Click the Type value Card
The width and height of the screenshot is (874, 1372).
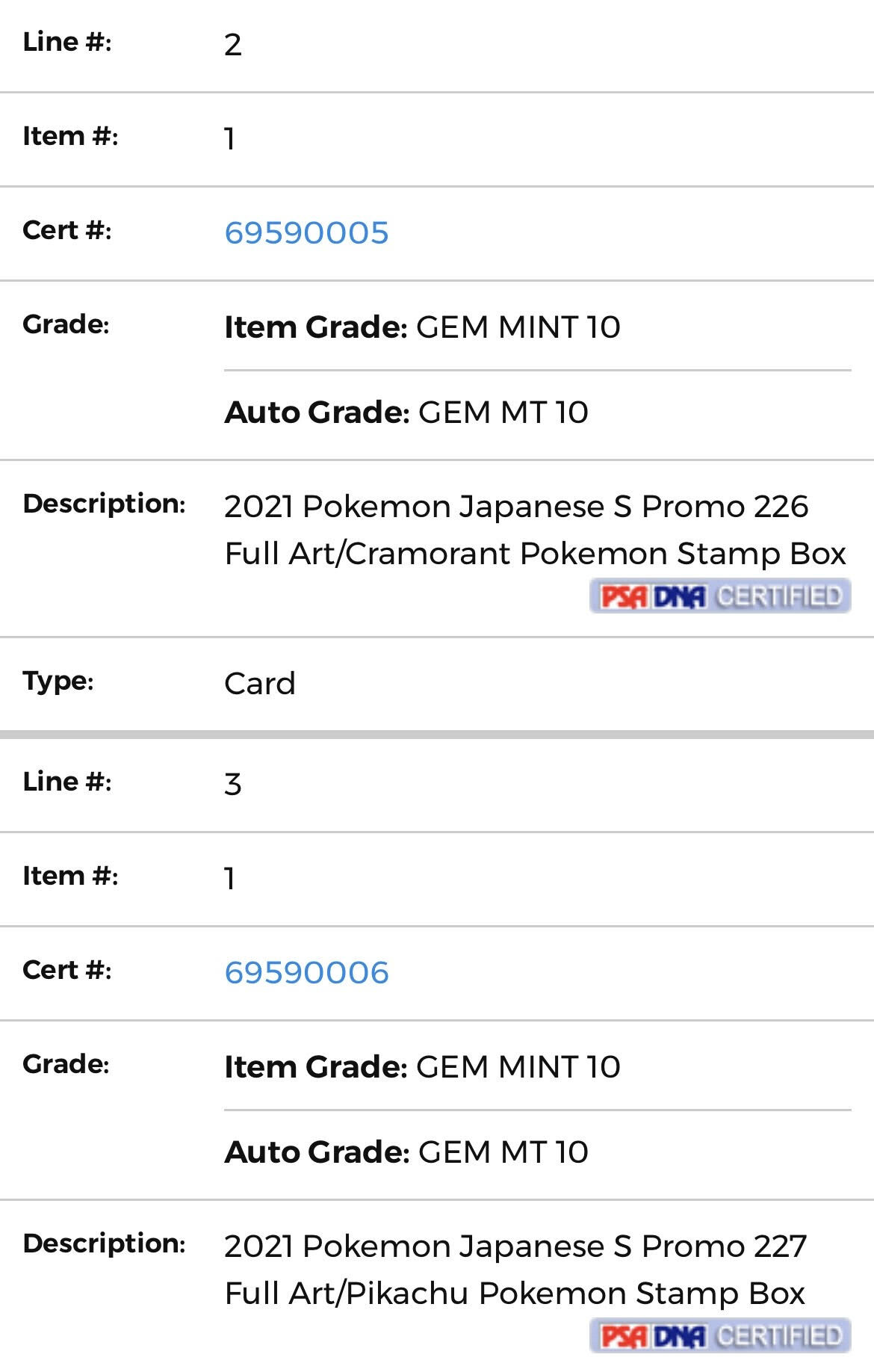[260, 684]
